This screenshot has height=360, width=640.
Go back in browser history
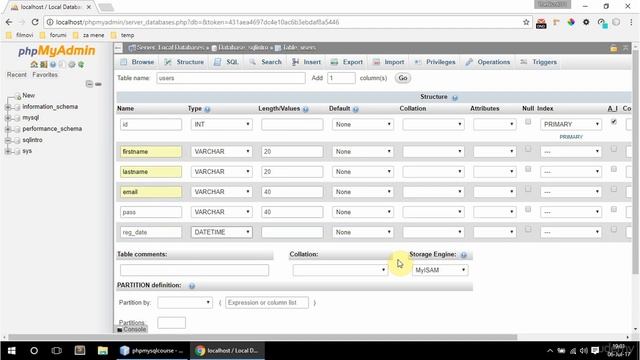tap(9, 22)
